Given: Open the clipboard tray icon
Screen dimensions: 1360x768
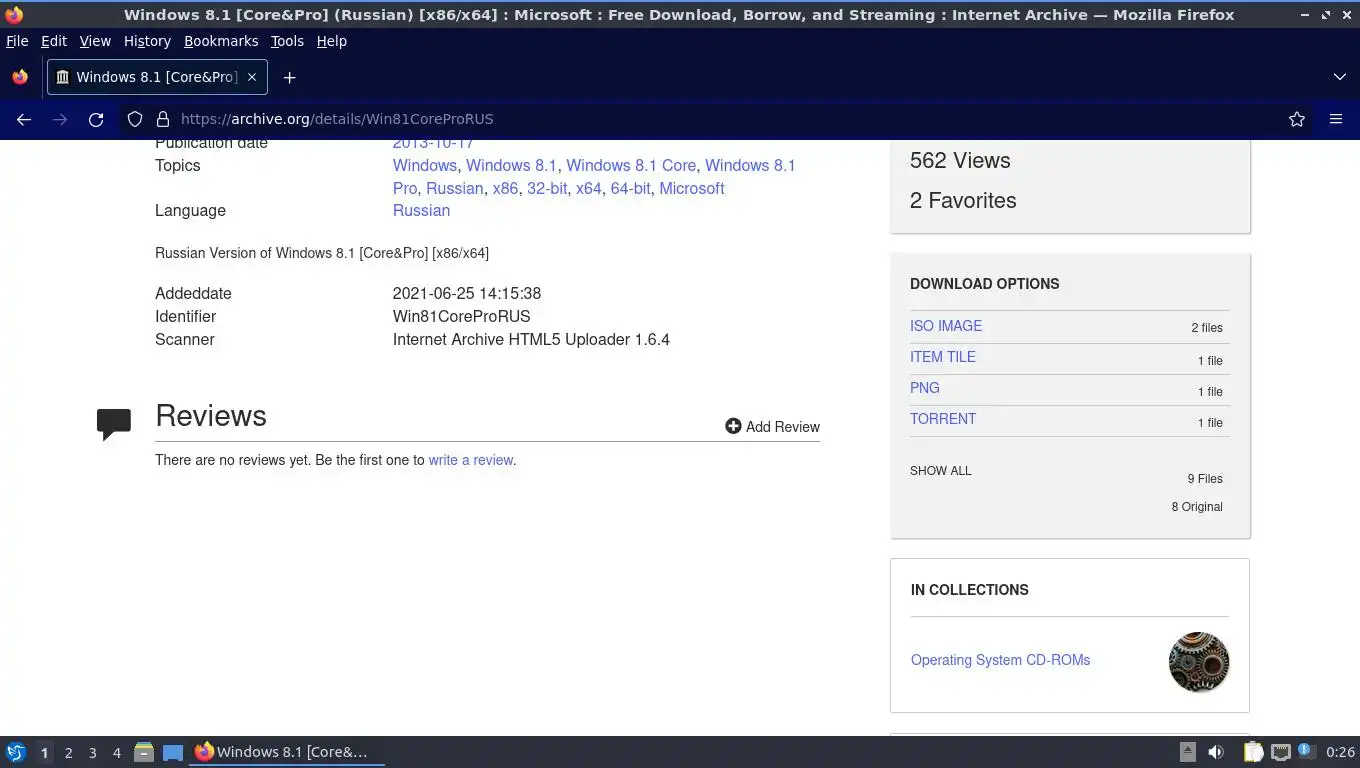Looking at the screenshot, I should click(x=1253, y=752).
